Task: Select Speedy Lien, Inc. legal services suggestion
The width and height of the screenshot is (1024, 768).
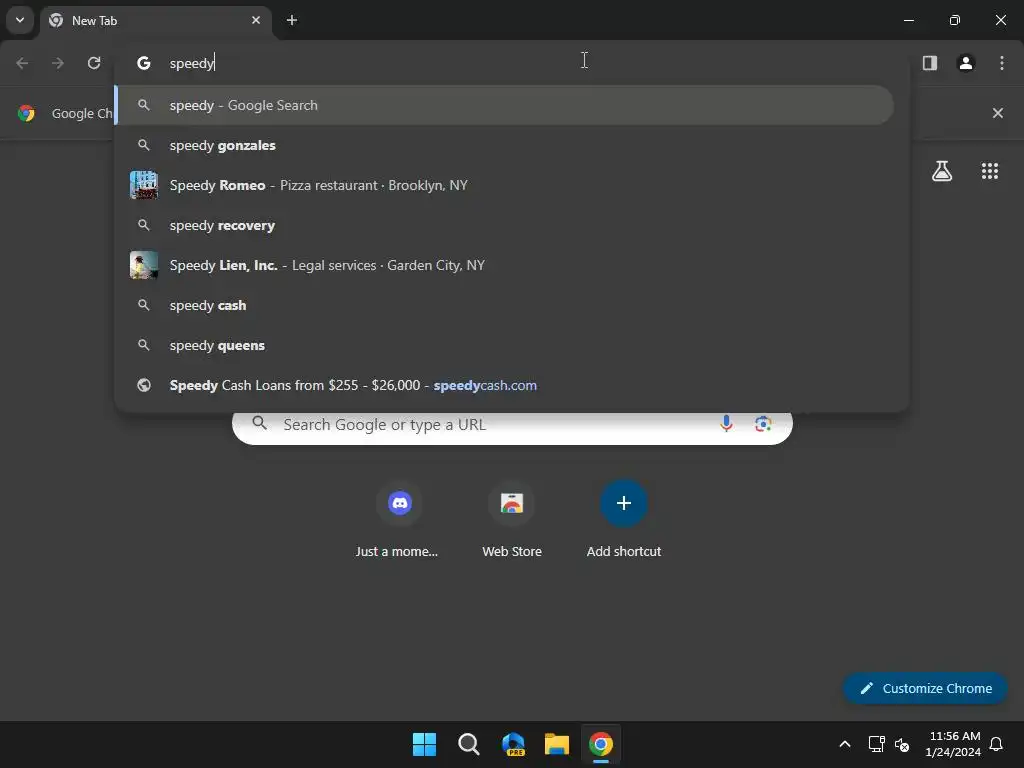Action: point(504,265)
